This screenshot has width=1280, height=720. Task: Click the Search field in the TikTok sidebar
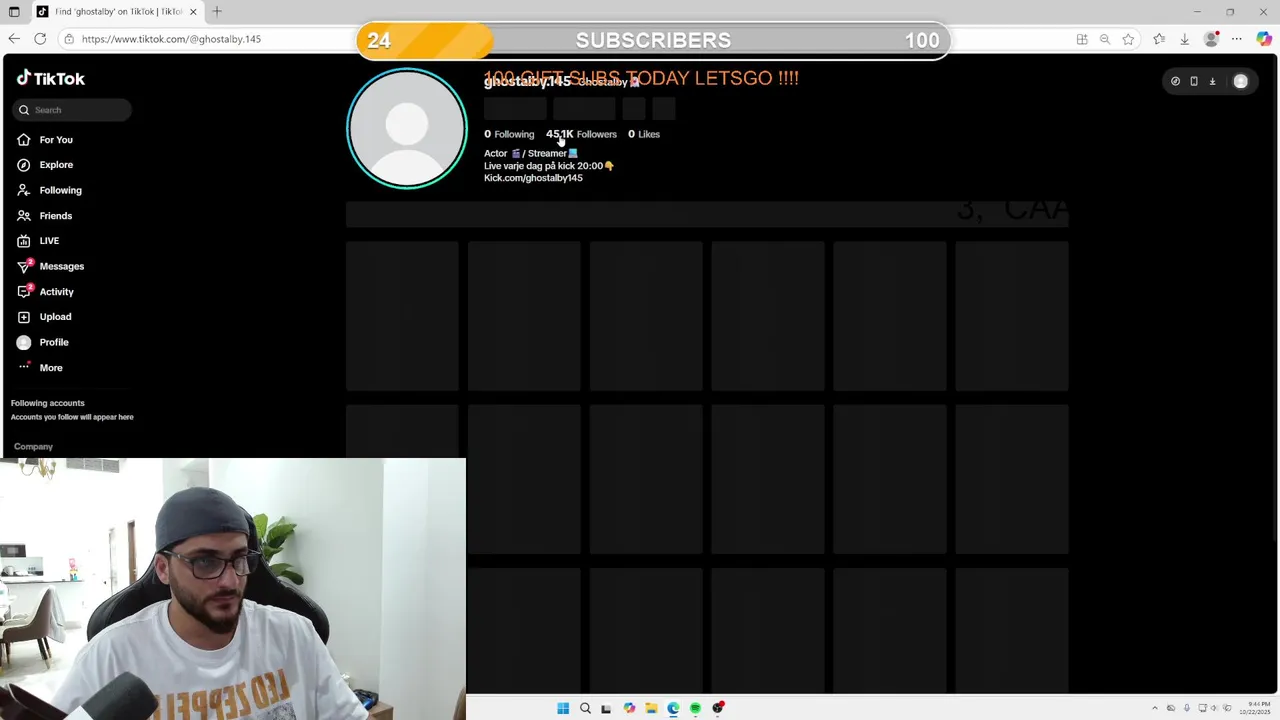(72, 110)
